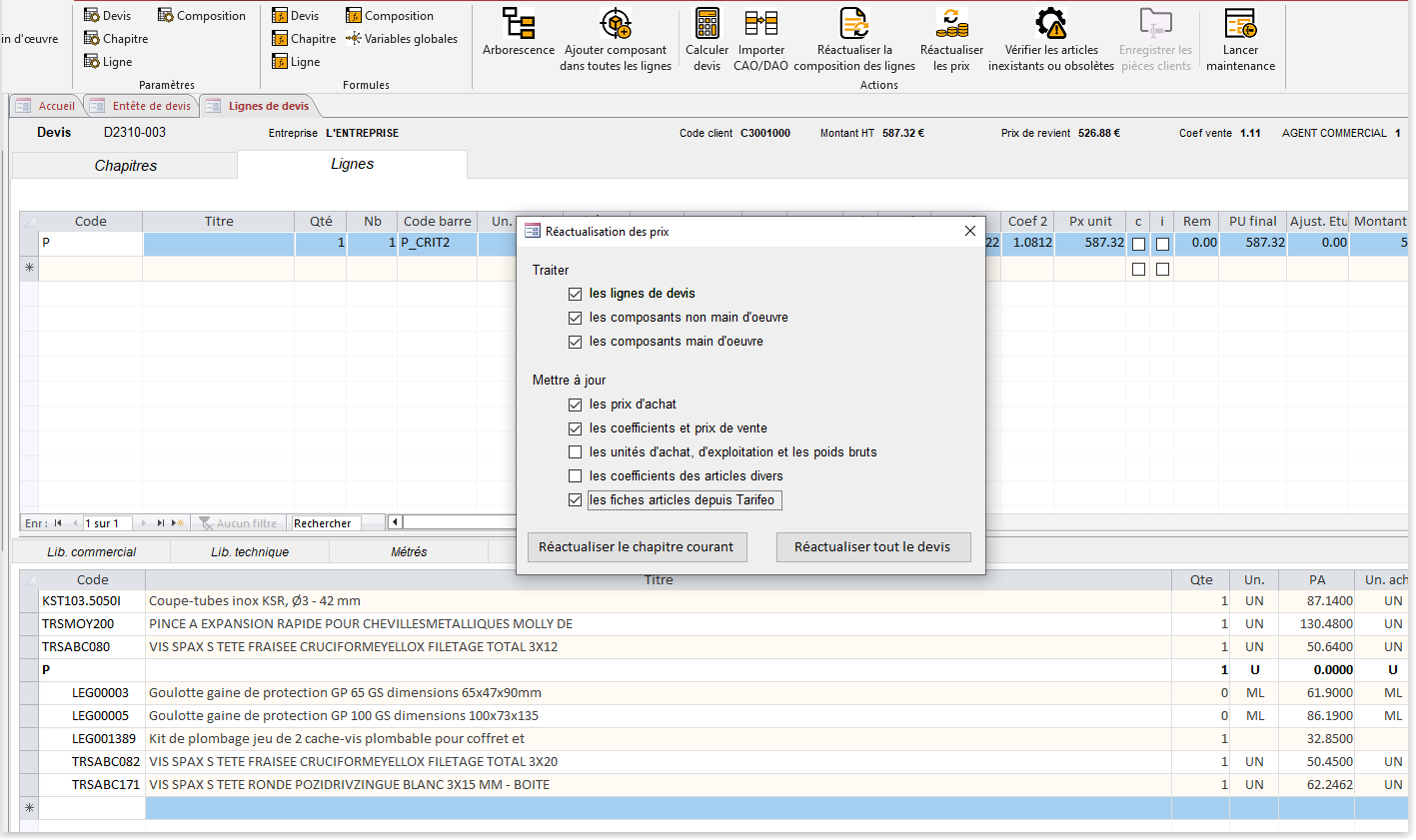Toggle les fiches articles depuis Tarifeo
The image size is (1416, 840).
click(x=575, y=500)
